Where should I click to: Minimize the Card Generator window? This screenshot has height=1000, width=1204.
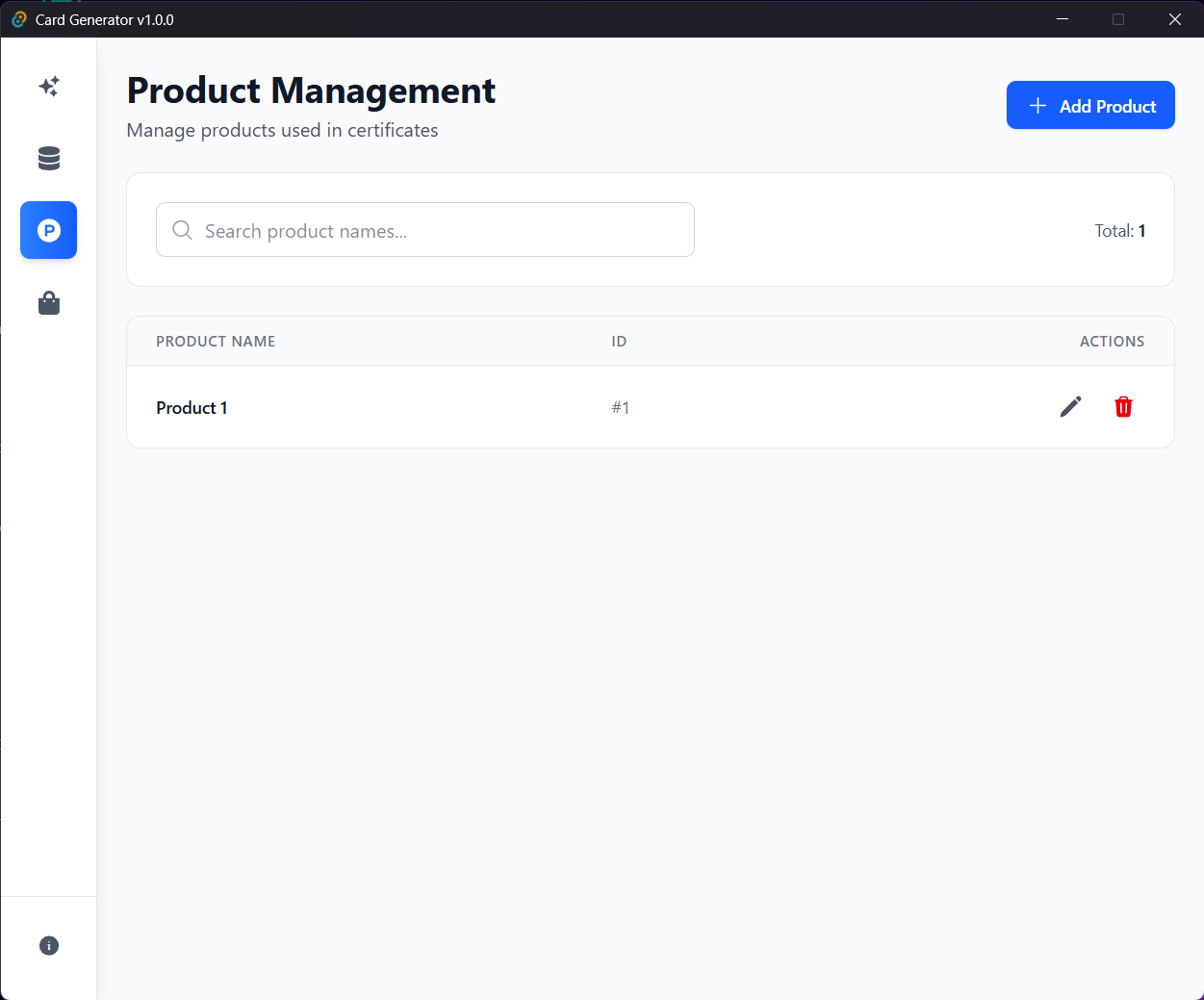1063,19
